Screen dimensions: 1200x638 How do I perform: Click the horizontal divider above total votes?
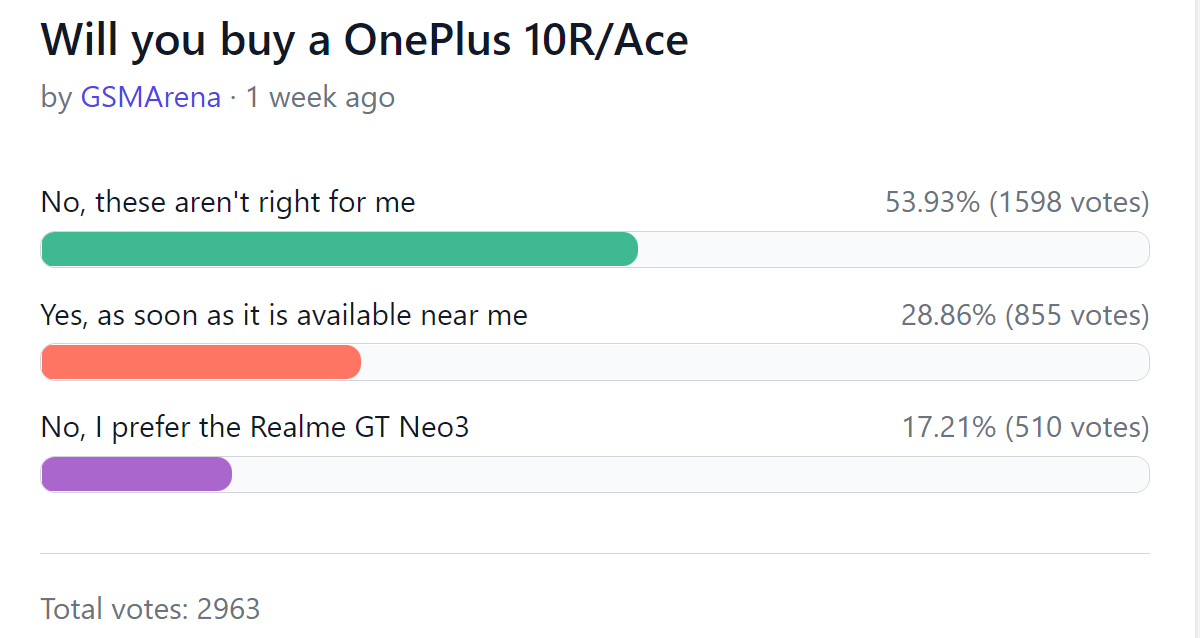point(595,553)
